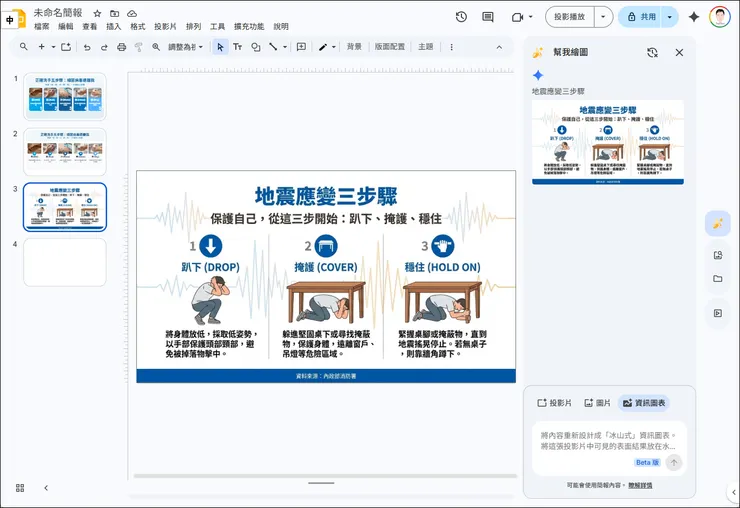Click the prompt input field in side panel
740x508 pixels.
608,440
